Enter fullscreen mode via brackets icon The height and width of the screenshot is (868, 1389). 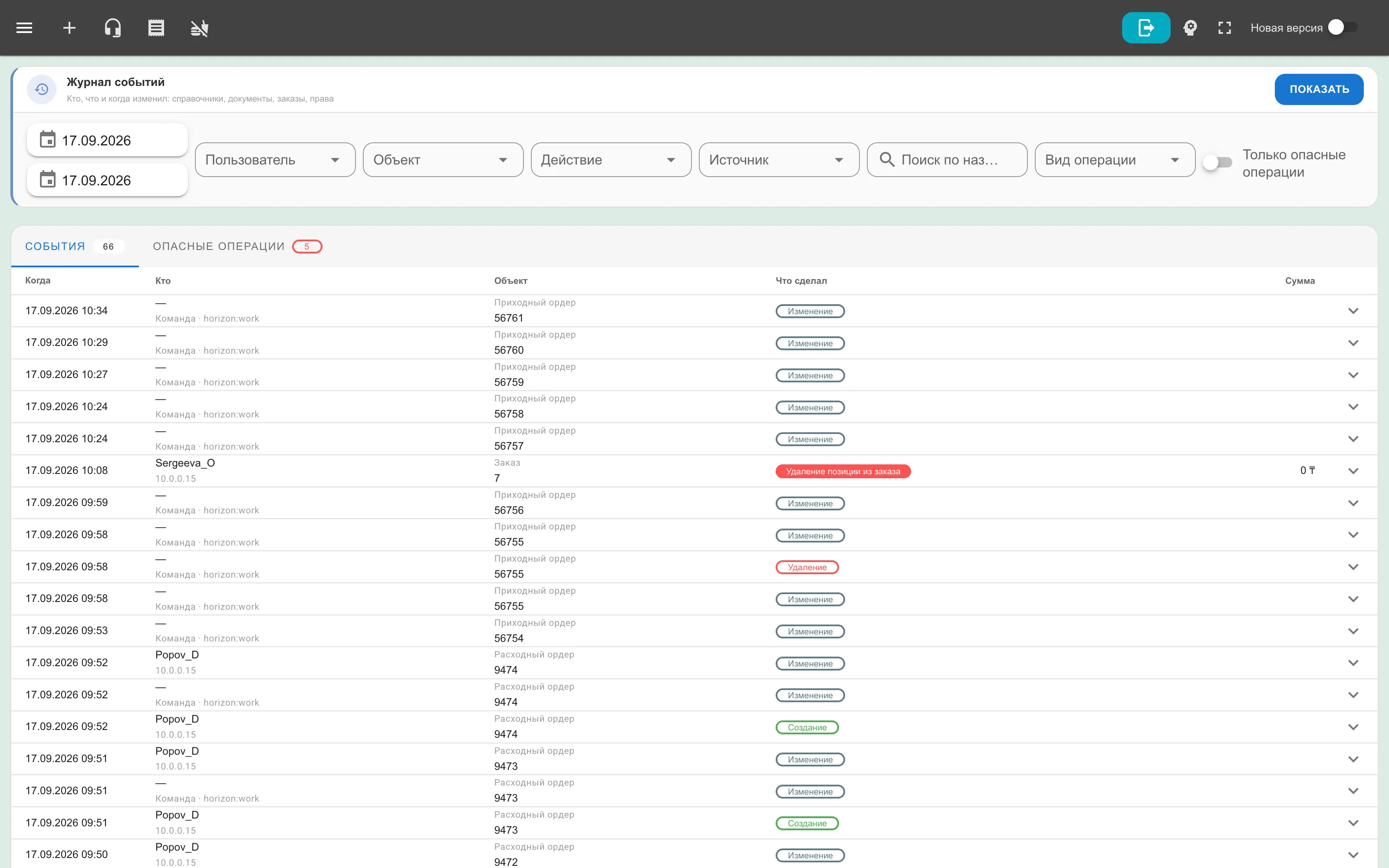click(1224, 27)
